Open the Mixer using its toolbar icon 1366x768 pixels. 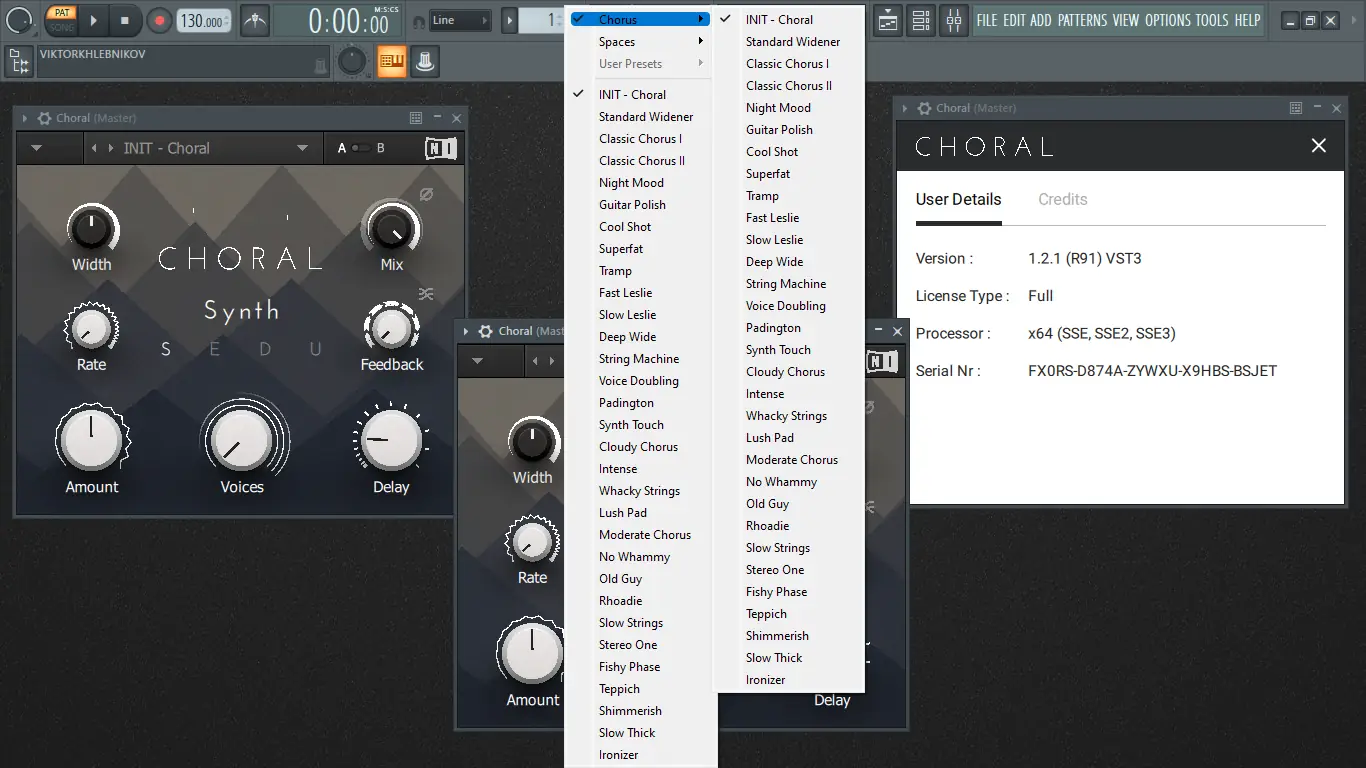954,20
